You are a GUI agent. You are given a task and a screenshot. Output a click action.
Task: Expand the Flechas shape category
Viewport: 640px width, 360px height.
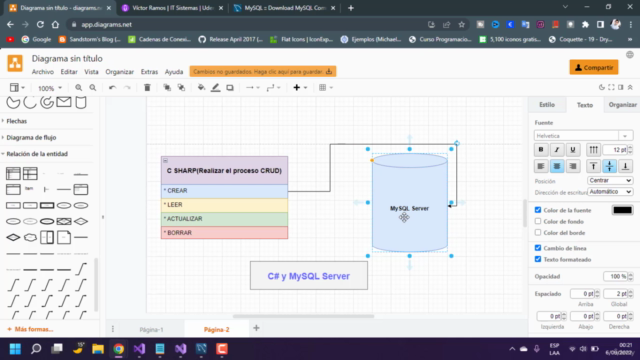point(16,121)
